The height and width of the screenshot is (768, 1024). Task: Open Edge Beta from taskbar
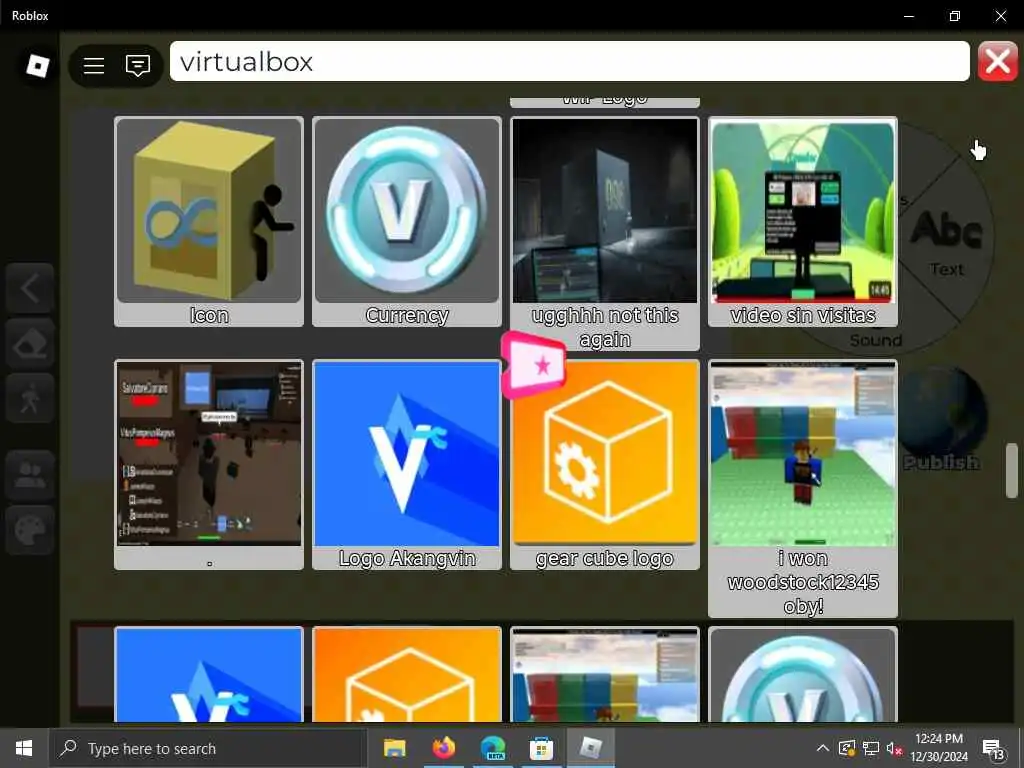coord(492,748)
